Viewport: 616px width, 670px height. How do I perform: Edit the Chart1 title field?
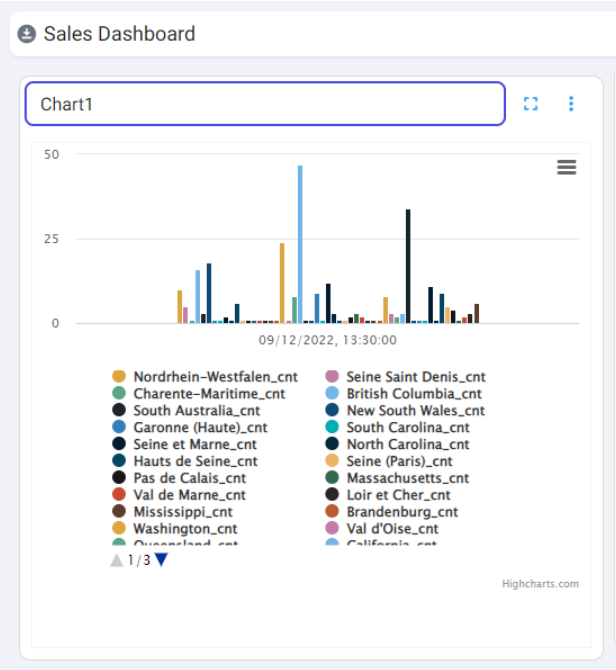[265, 104]
